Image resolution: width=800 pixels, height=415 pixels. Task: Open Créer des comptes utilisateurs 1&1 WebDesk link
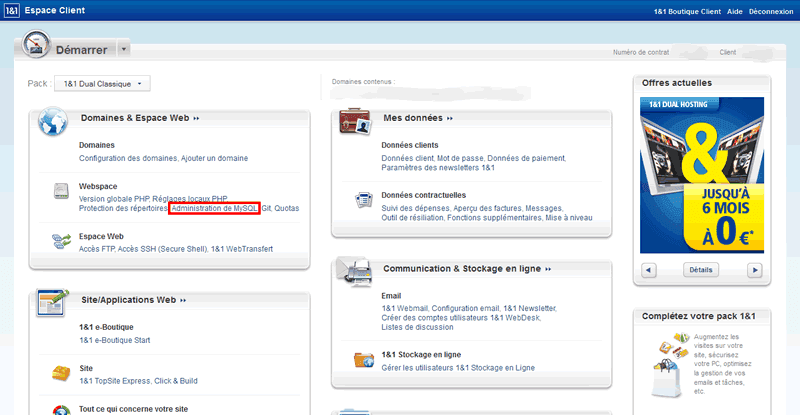point(460,318)
